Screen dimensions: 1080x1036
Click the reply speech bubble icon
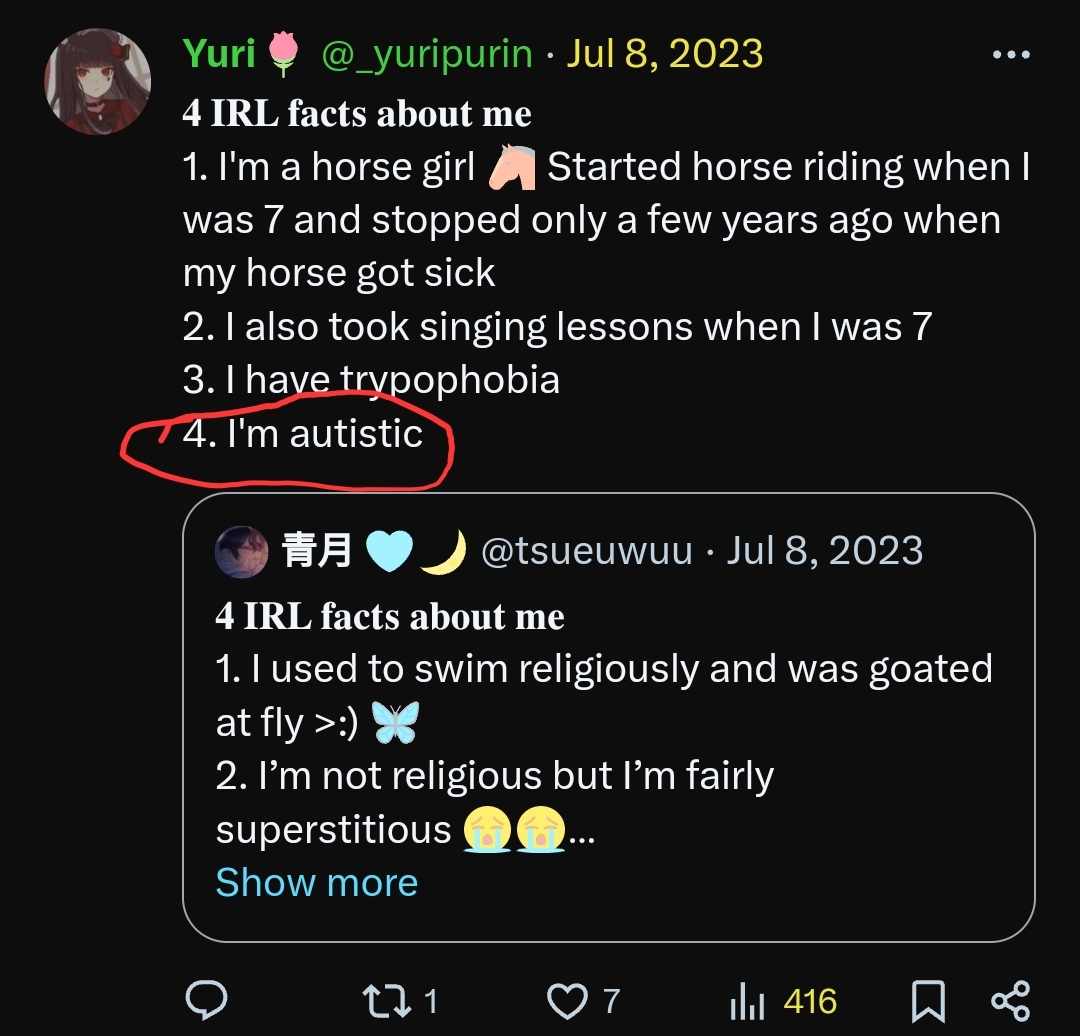(207, 1000)
